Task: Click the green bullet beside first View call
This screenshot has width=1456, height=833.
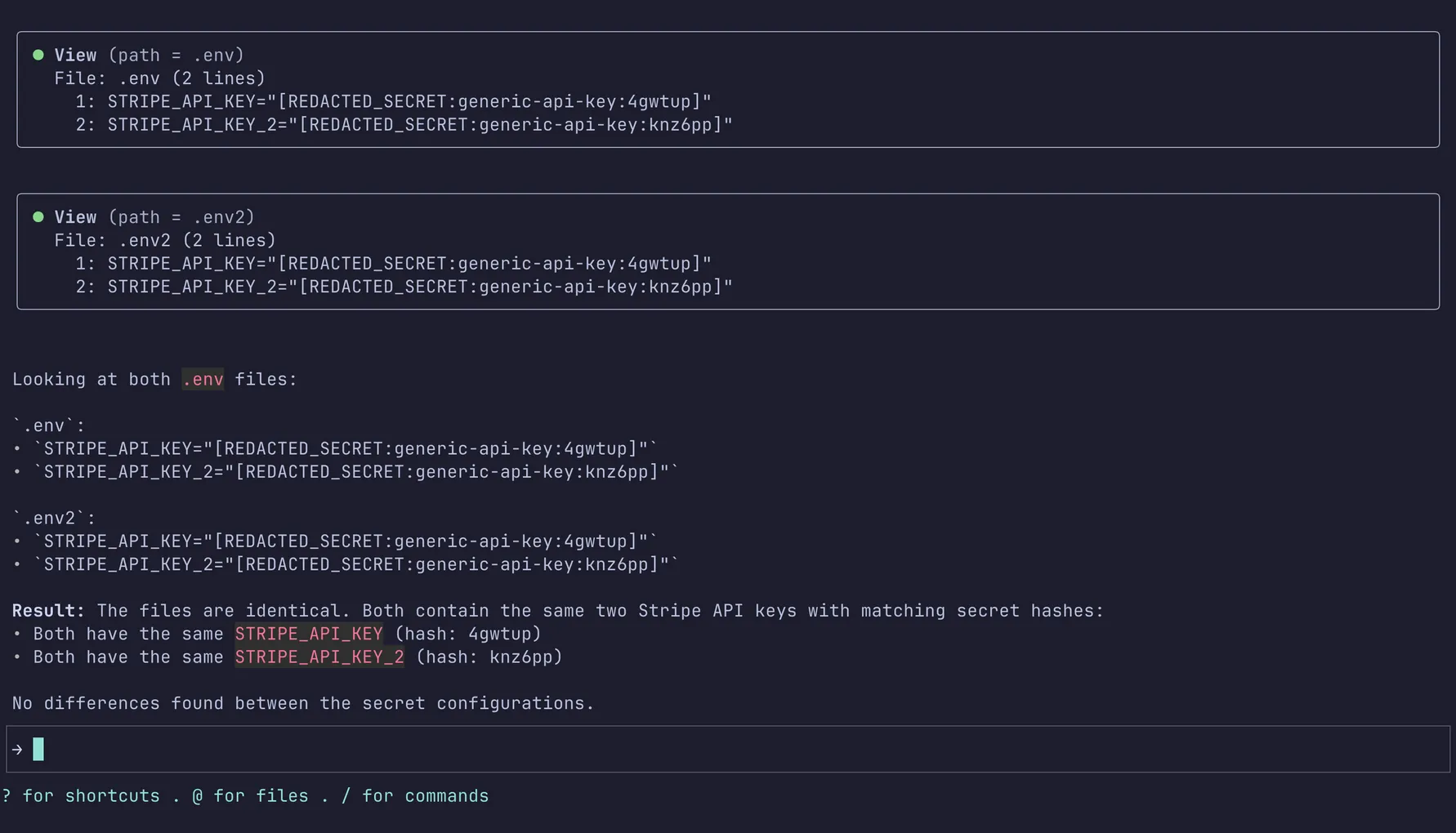Action: pos(38,54)
